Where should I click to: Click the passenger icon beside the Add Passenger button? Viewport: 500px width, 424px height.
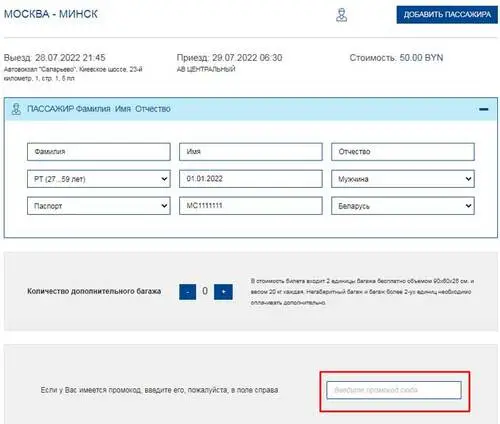(x=341, y=15)
